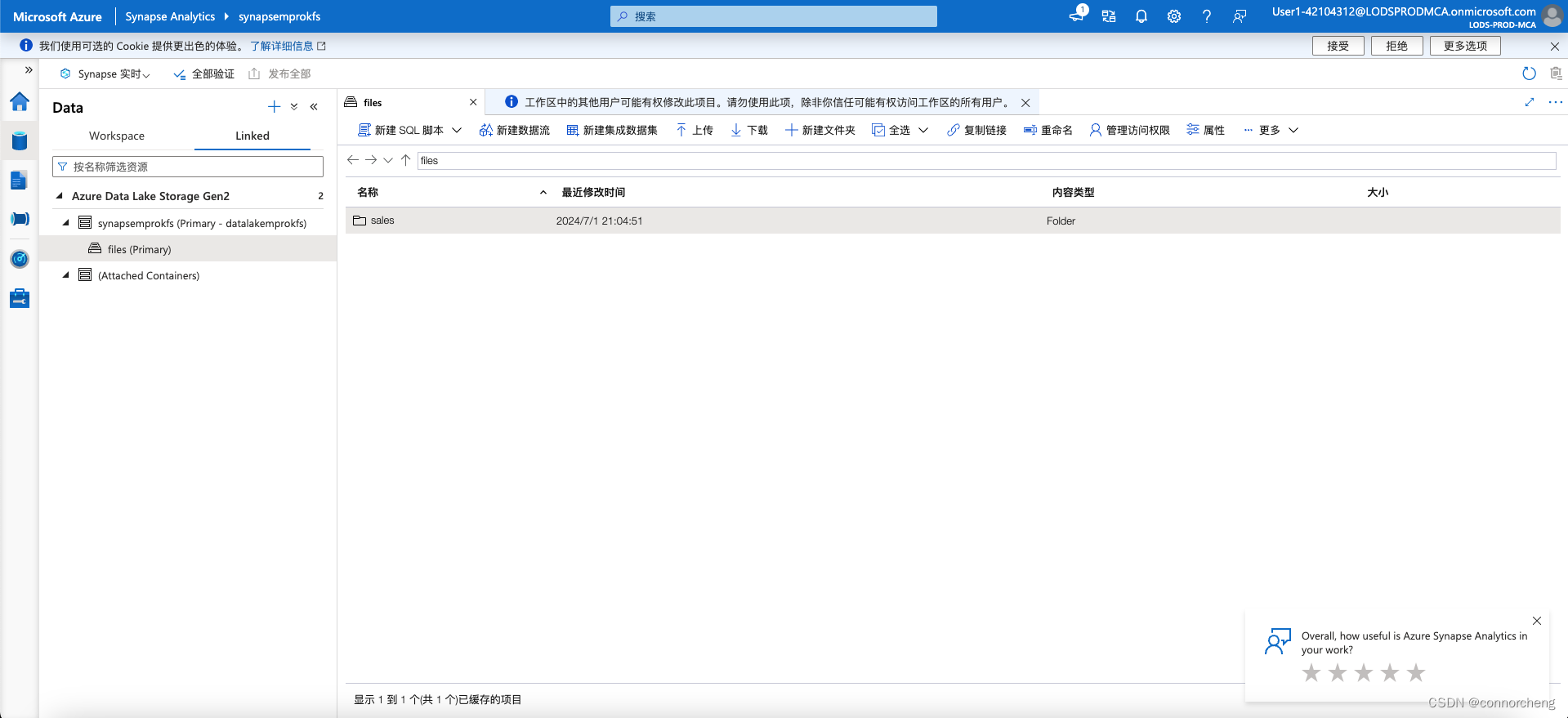Open the More menu in file toolbar
1568x718 pixels.
coord(1271,130)
